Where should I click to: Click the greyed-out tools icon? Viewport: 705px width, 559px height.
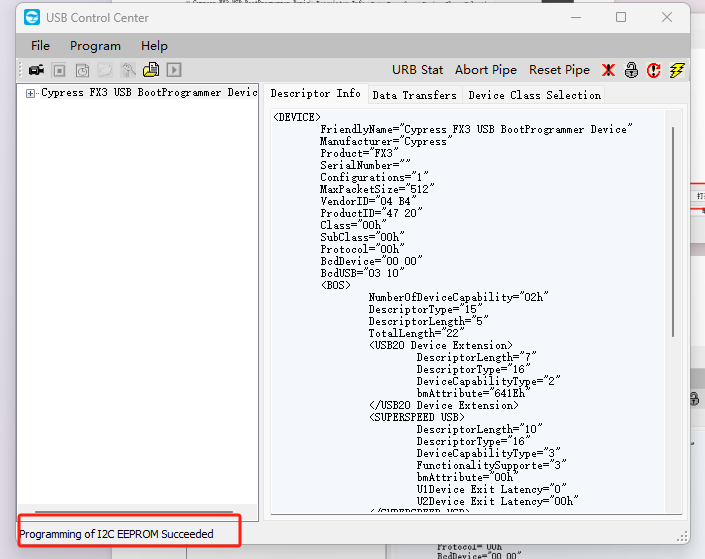[x=128, y=70]
